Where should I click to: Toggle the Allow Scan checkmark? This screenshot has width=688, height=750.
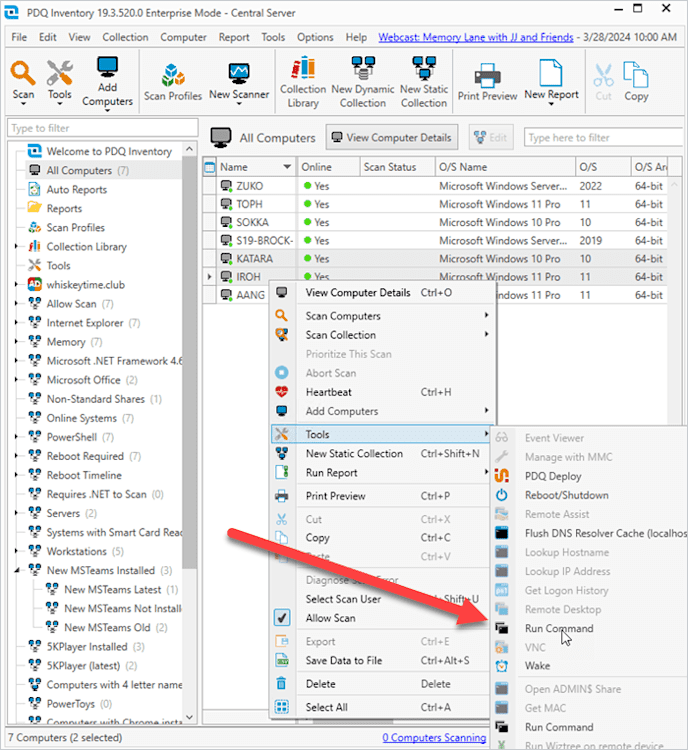point(282,618)
